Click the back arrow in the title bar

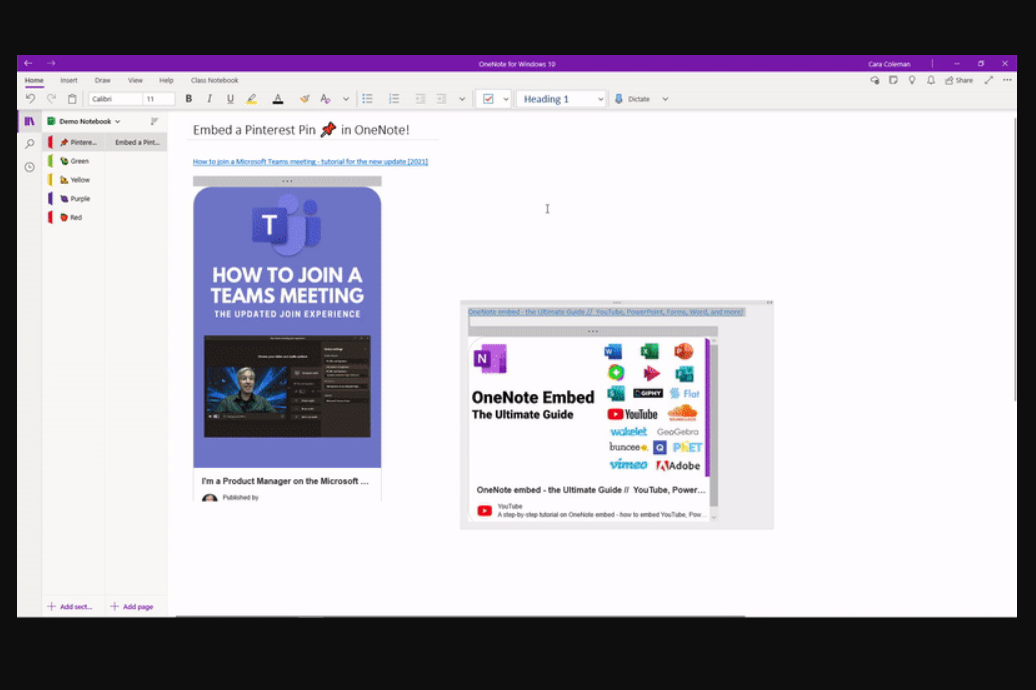28,63
